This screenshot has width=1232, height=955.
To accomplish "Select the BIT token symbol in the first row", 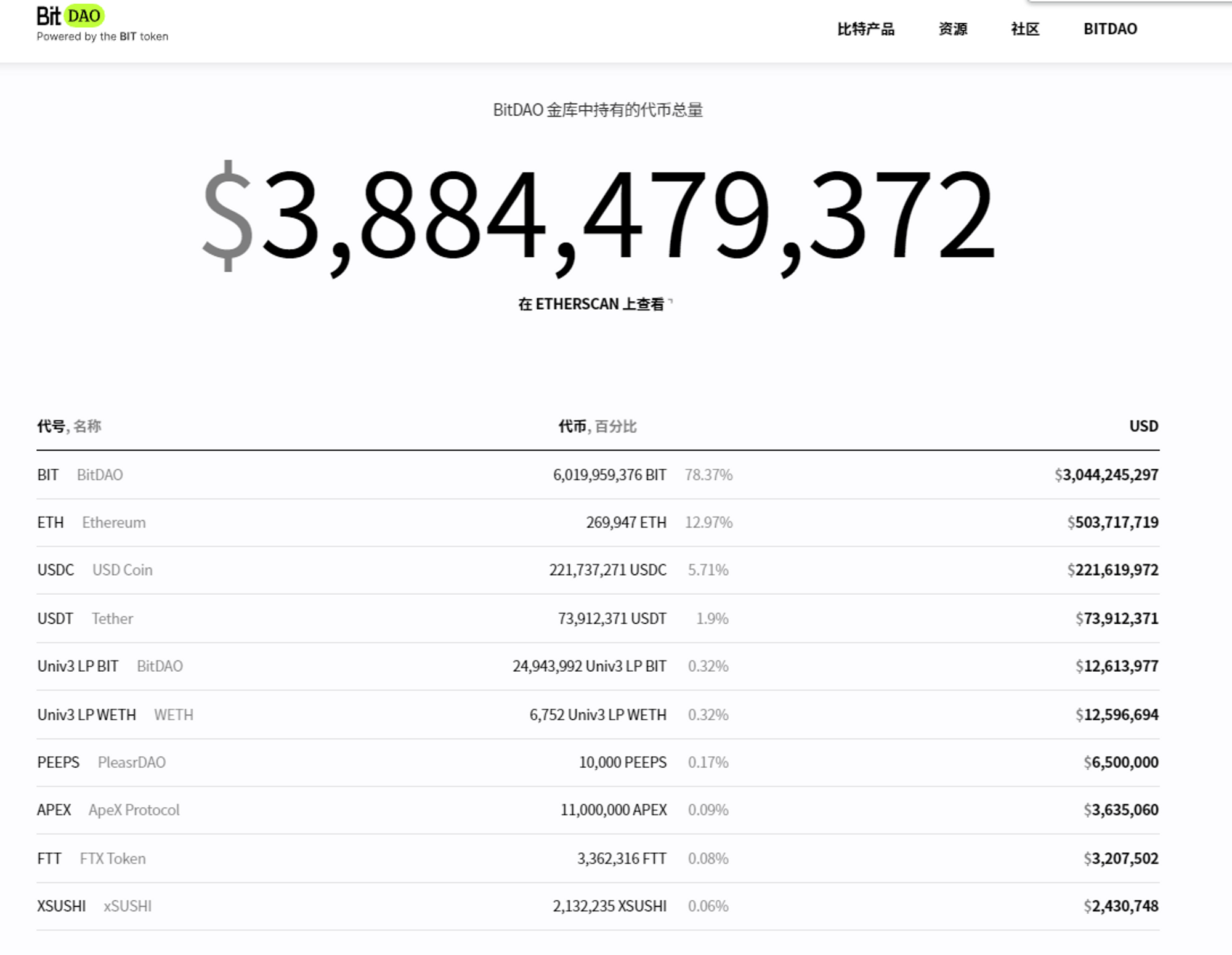I will (48, 475).
